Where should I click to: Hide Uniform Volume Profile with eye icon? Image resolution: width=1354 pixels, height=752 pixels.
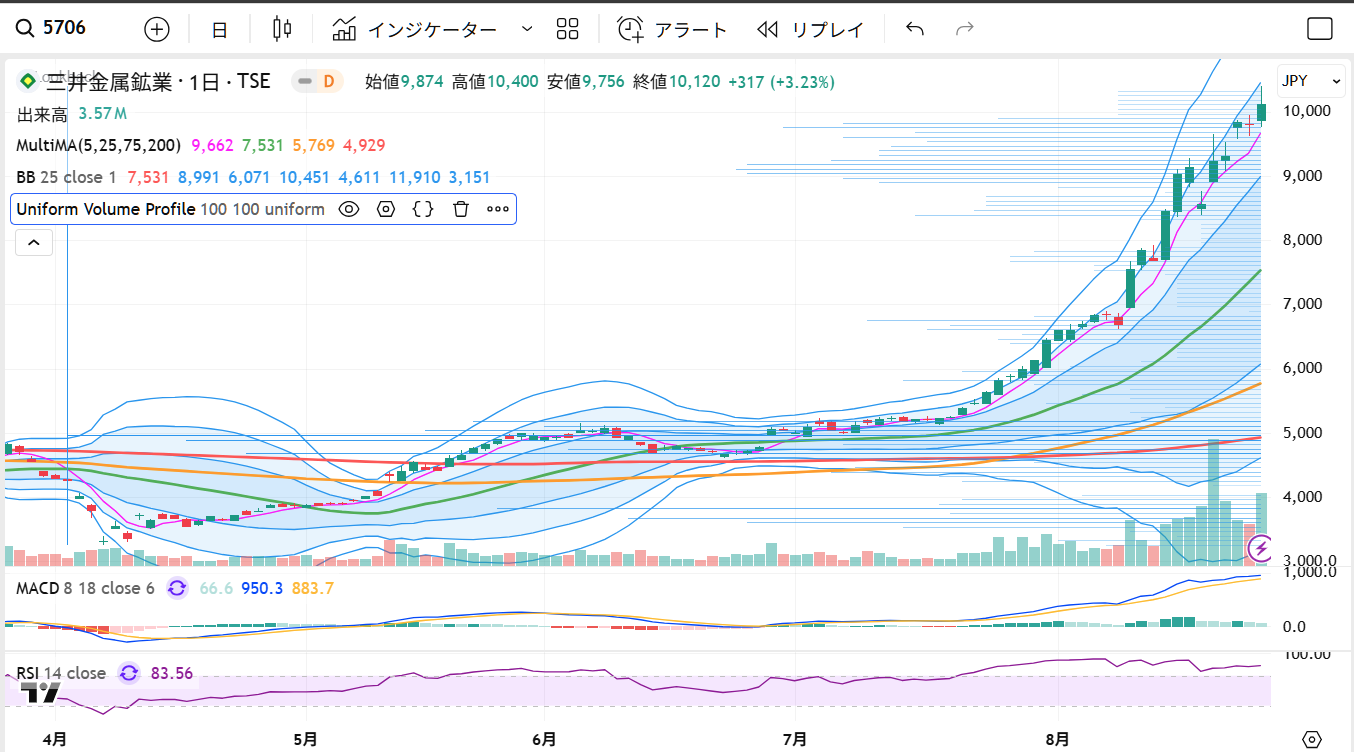[x=348, y=209]
